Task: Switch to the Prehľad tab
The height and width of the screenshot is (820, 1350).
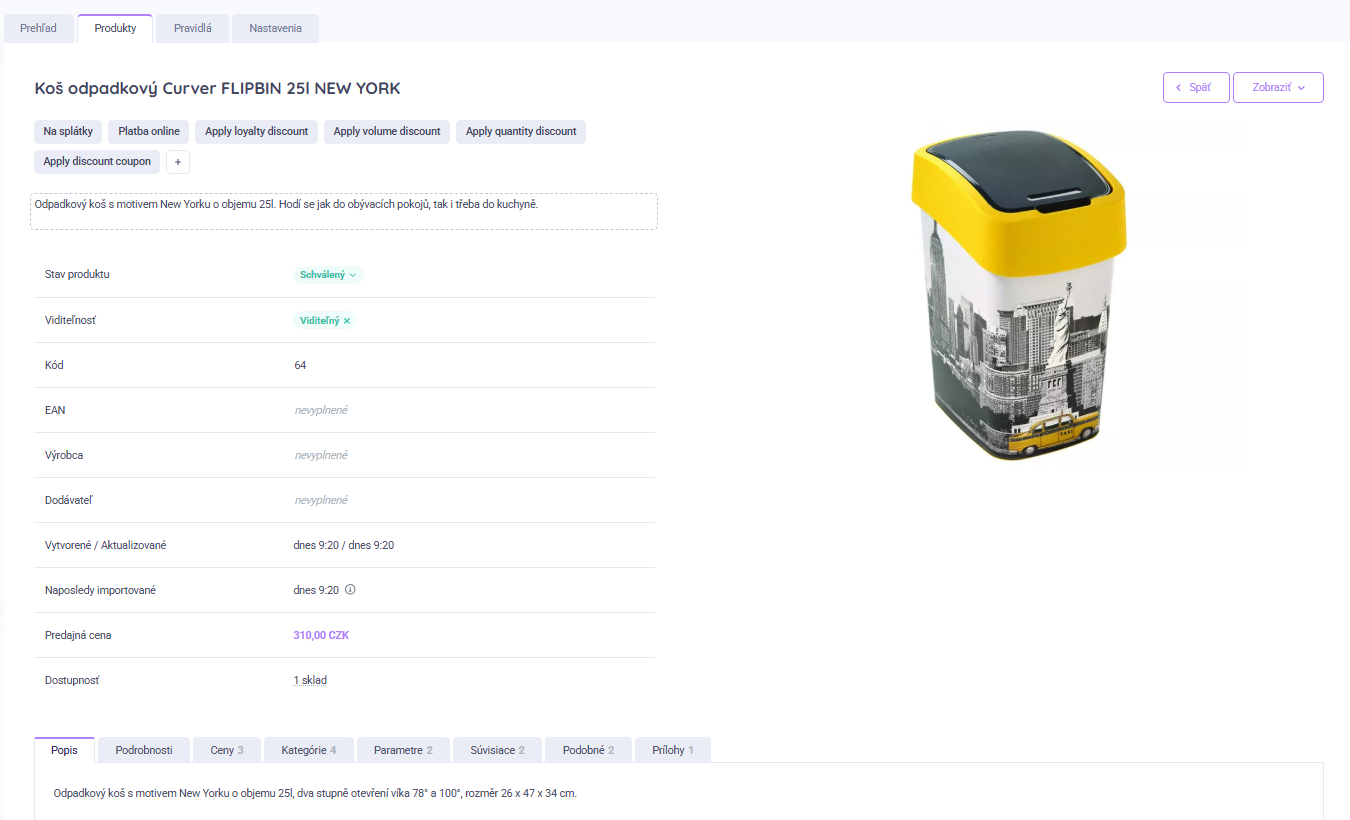Action: tap(38, 29)
